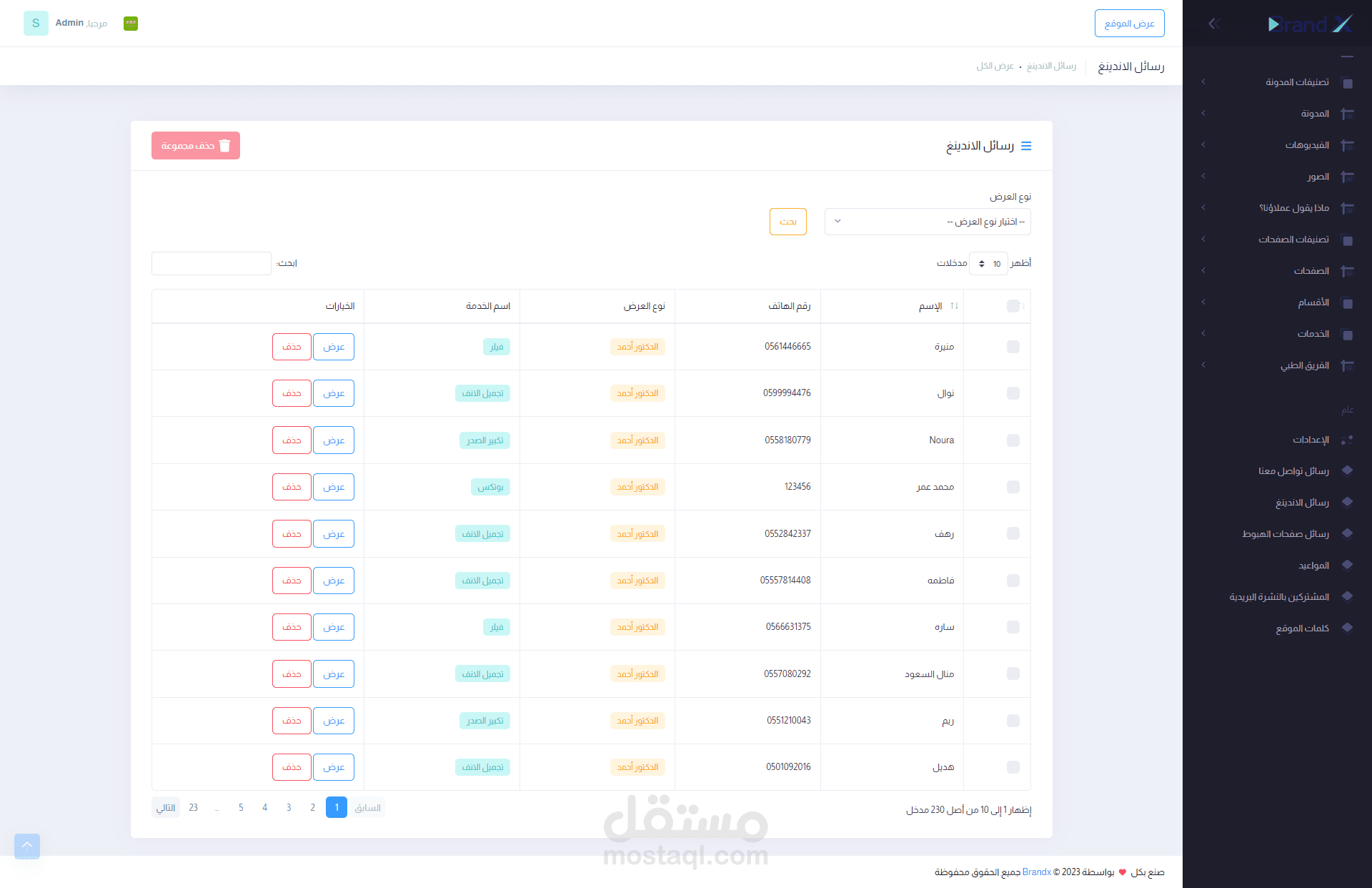1372x888 pixels.
Task: Click the sort arrows on الإسم column
Action: [954, 306]
